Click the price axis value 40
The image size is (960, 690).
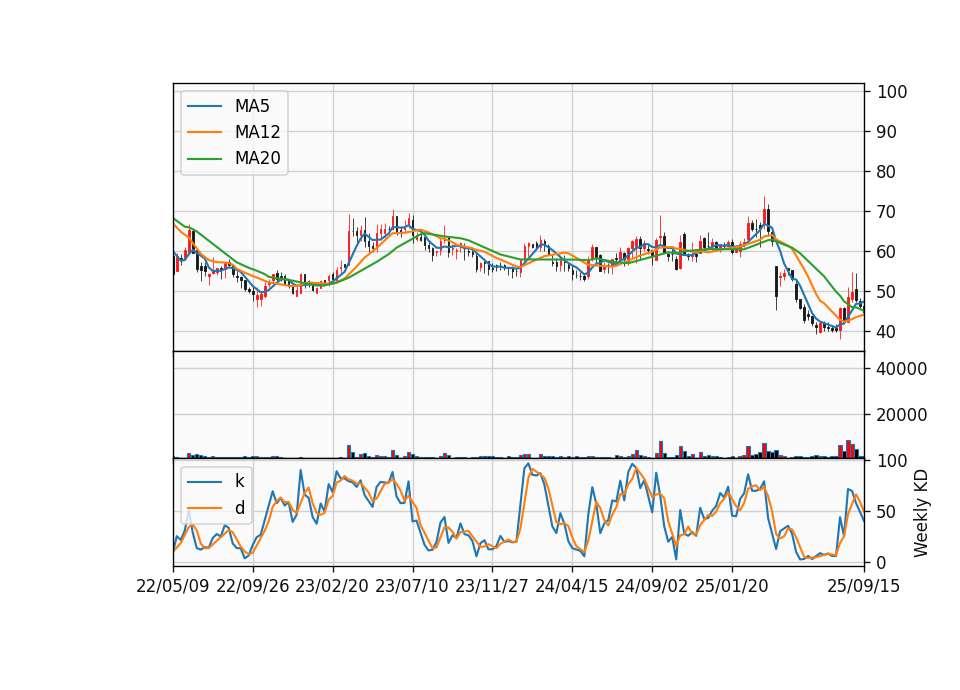click(887, 332)
